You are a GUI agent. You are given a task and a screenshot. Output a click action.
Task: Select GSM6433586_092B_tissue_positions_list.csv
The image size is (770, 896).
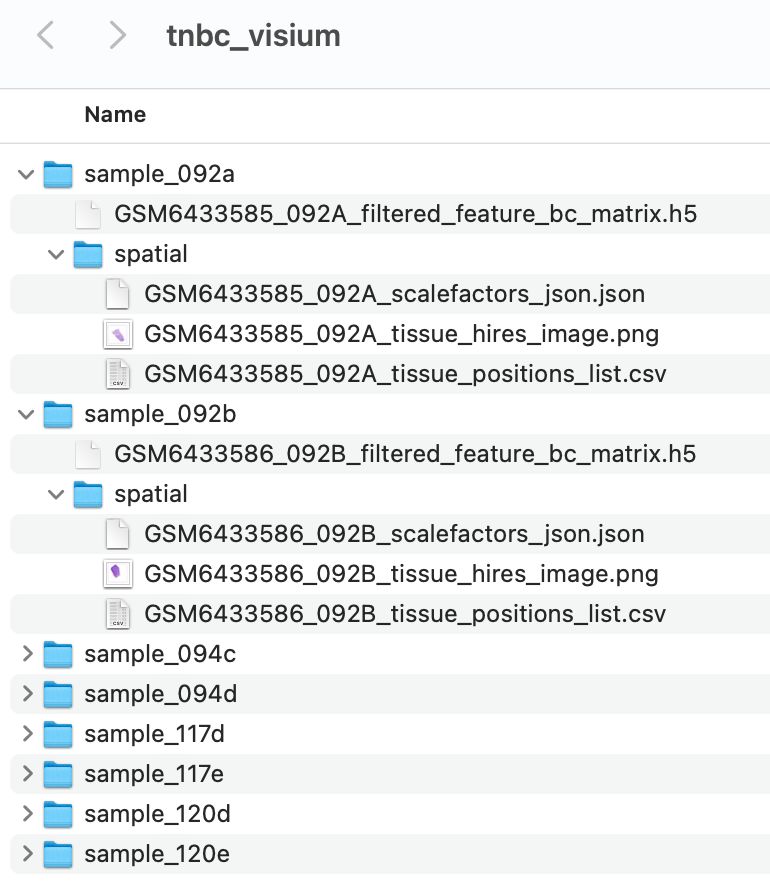click(x=405, y=614)
